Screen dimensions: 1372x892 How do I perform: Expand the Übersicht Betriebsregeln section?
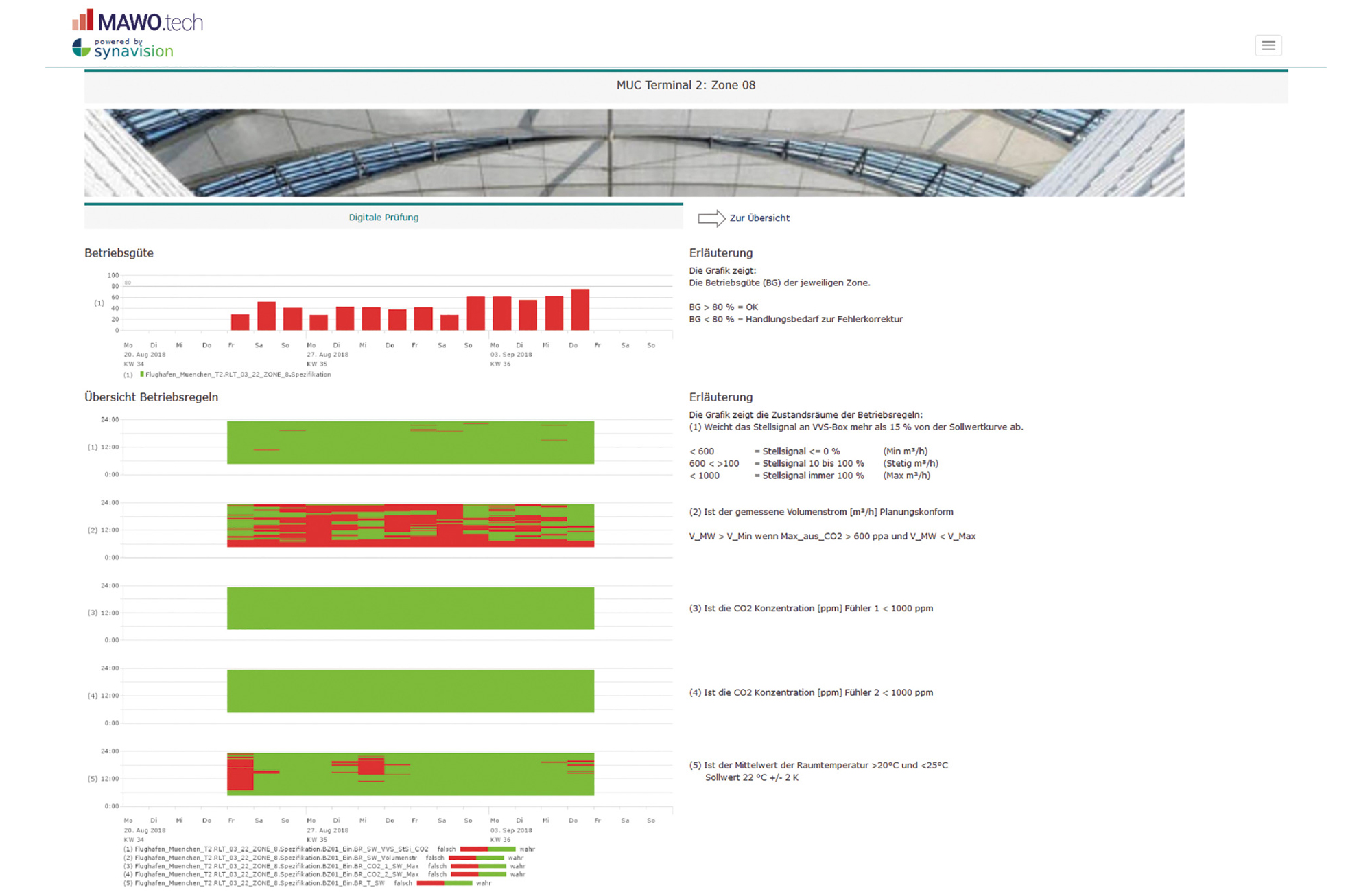pos(151,397)
